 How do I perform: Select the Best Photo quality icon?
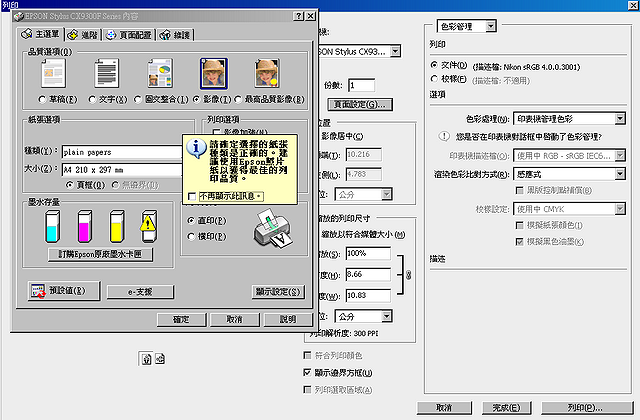267,73
